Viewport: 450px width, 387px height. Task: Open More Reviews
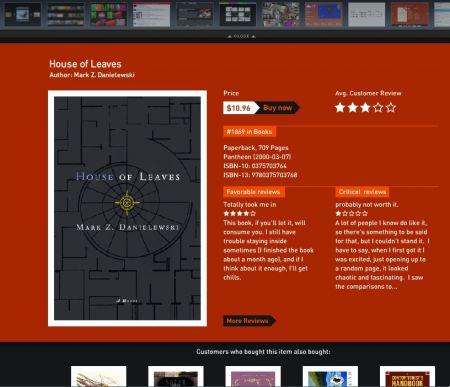[x=249, y=321]
